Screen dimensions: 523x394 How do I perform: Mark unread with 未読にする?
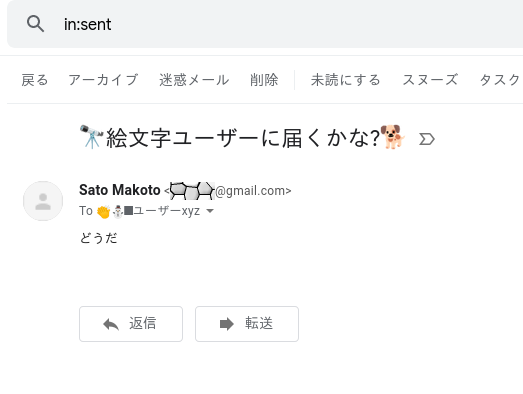coord(346,80)
